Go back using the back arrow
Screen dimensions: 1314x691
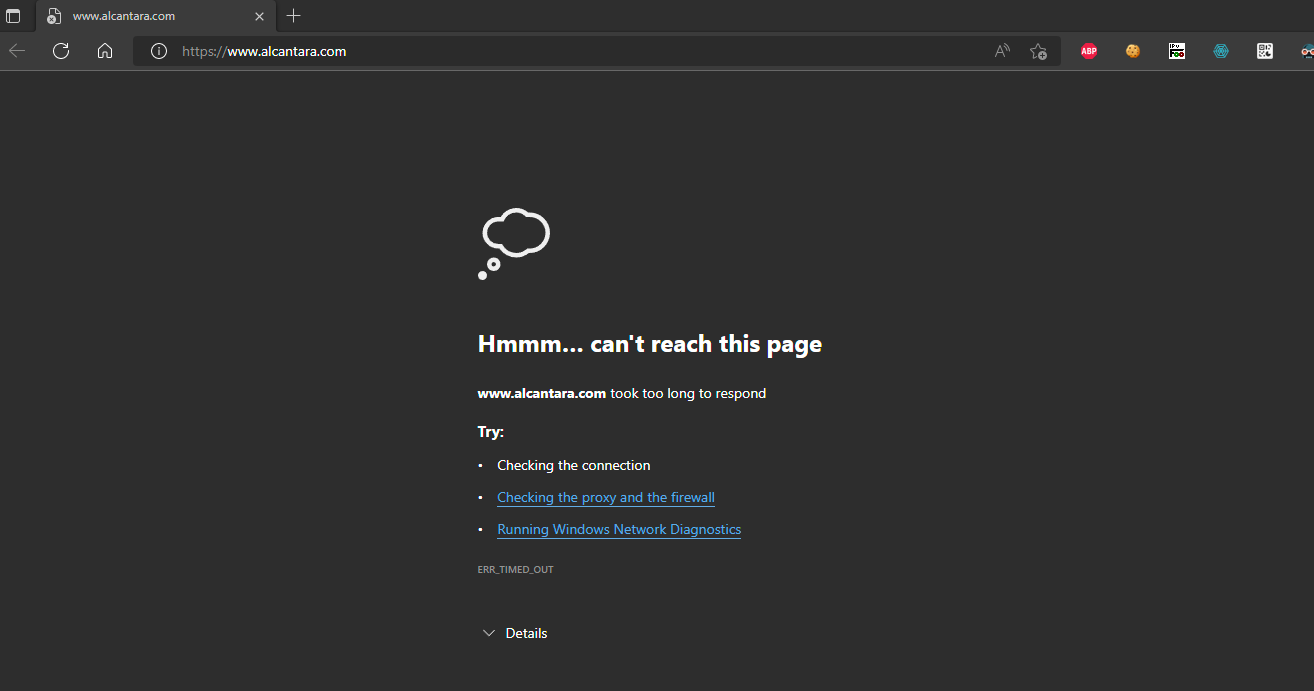(17, 51)
